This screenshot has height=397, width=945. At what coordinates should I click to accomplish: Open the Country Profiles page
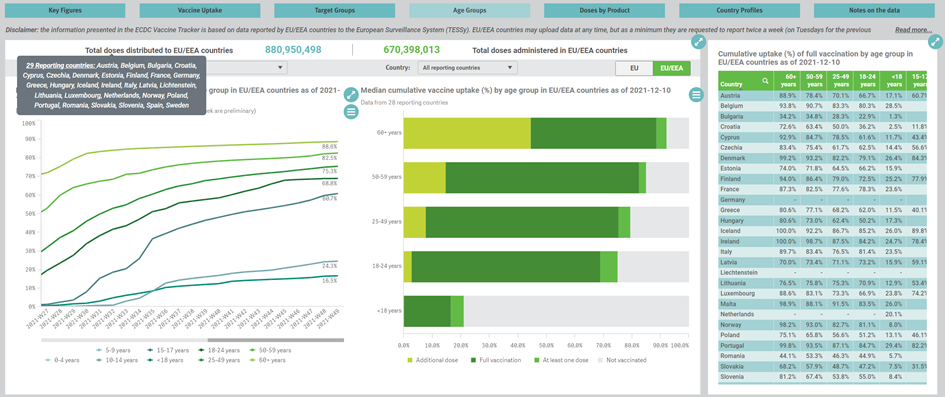pos(747,10)
